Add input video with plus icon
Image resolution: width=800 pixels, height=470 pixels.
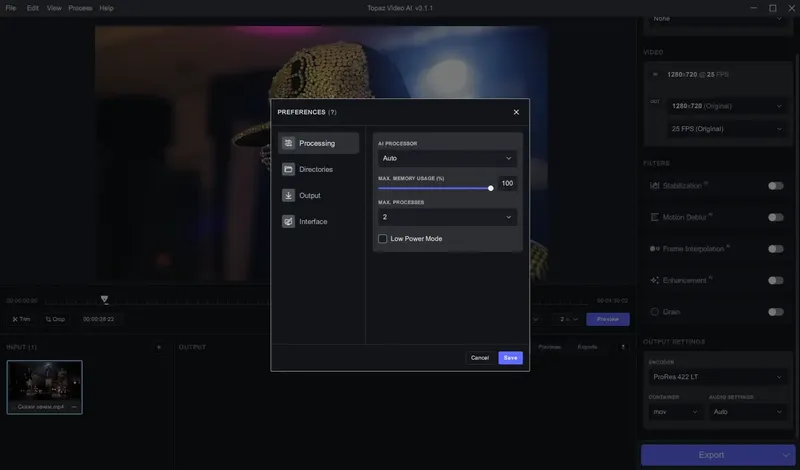click(x=159, y=347)
